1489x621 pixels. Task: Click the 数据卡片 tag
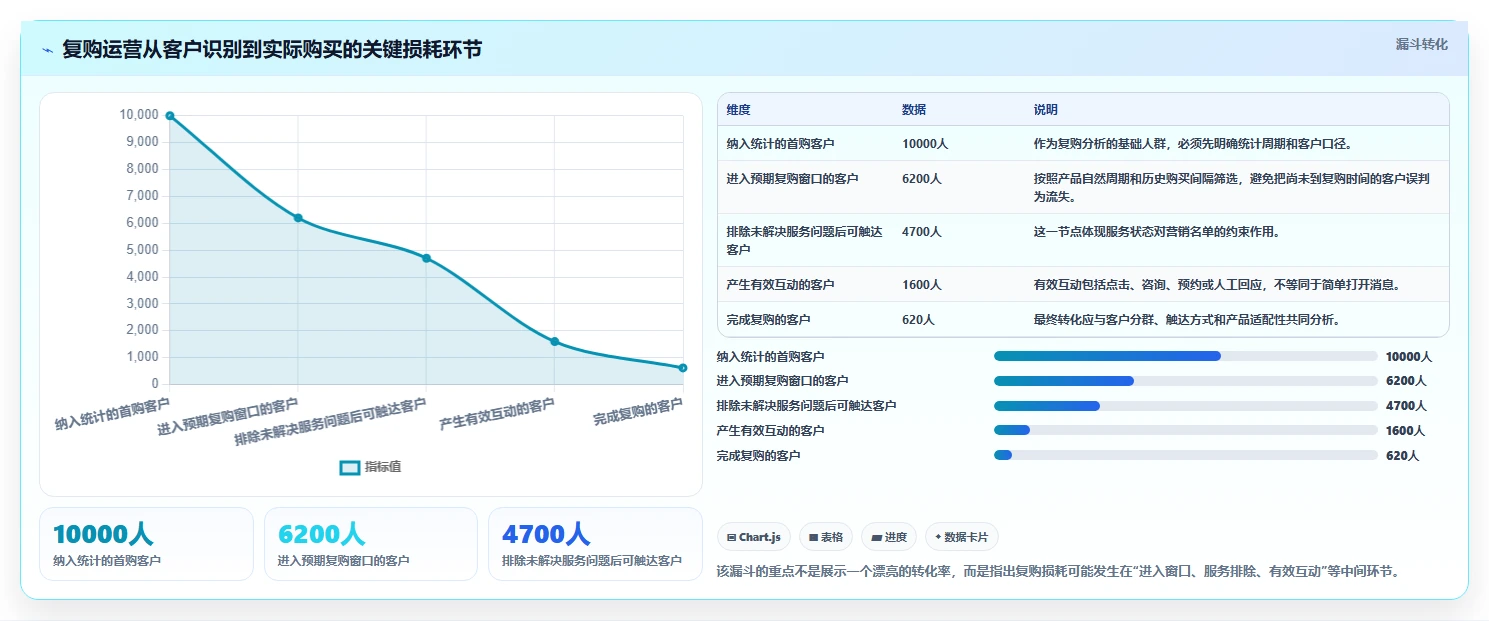pyautogui.click(x=962, y=537)
